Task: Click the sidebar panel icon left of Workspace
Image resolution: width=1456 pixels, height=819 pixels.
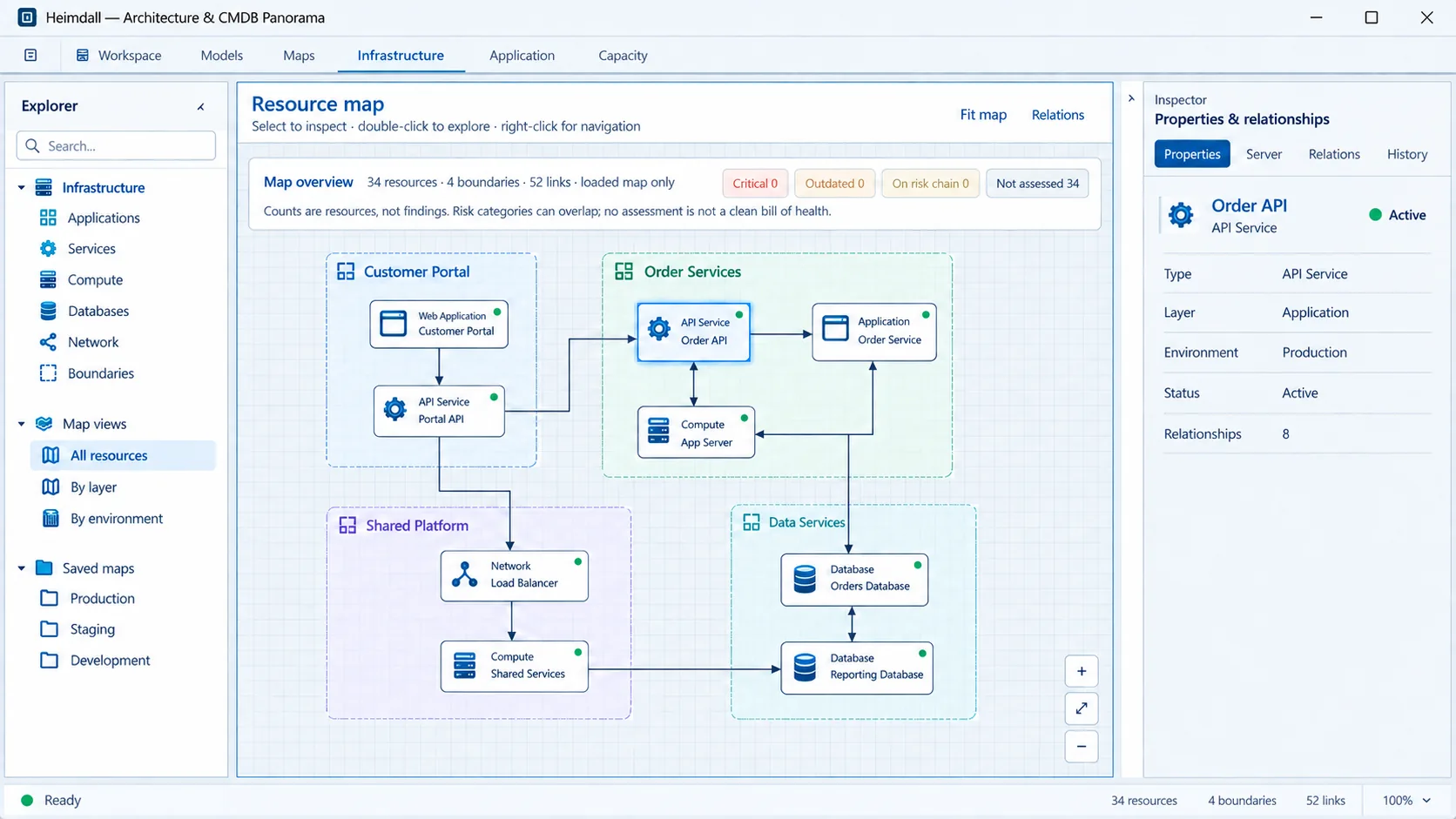Action: tap(30, 55)
